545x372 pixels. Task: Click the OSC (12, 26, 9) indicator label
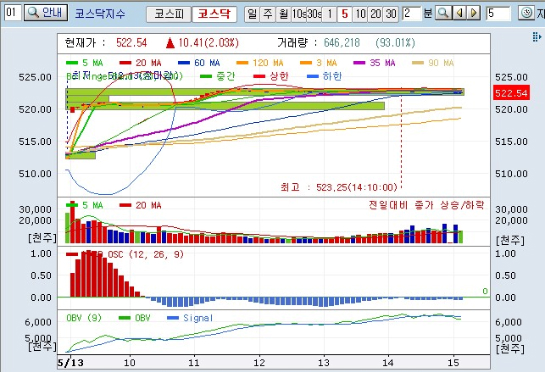point(145,254)
